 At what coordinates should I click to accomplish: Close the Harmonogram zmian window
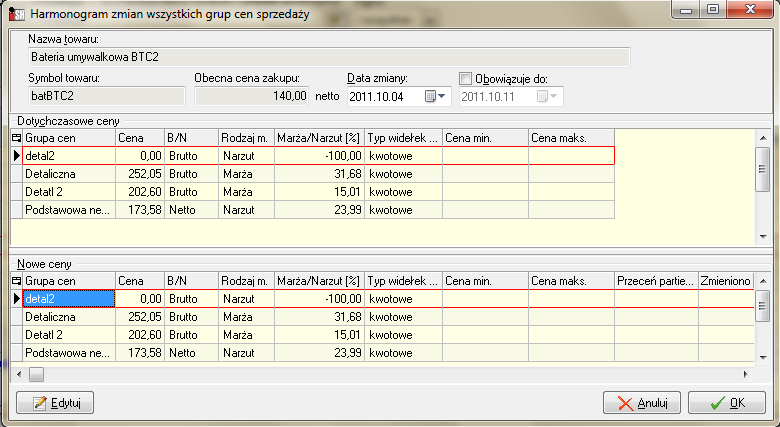(x=751, y=9)
